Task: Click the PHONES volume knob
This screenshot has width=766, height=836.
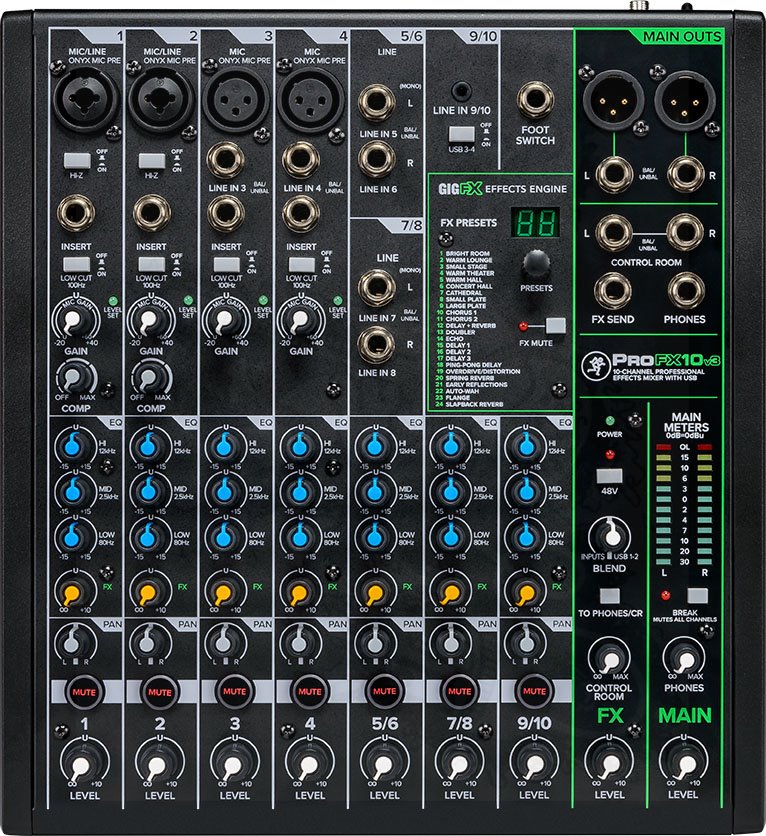Action: 684,658
